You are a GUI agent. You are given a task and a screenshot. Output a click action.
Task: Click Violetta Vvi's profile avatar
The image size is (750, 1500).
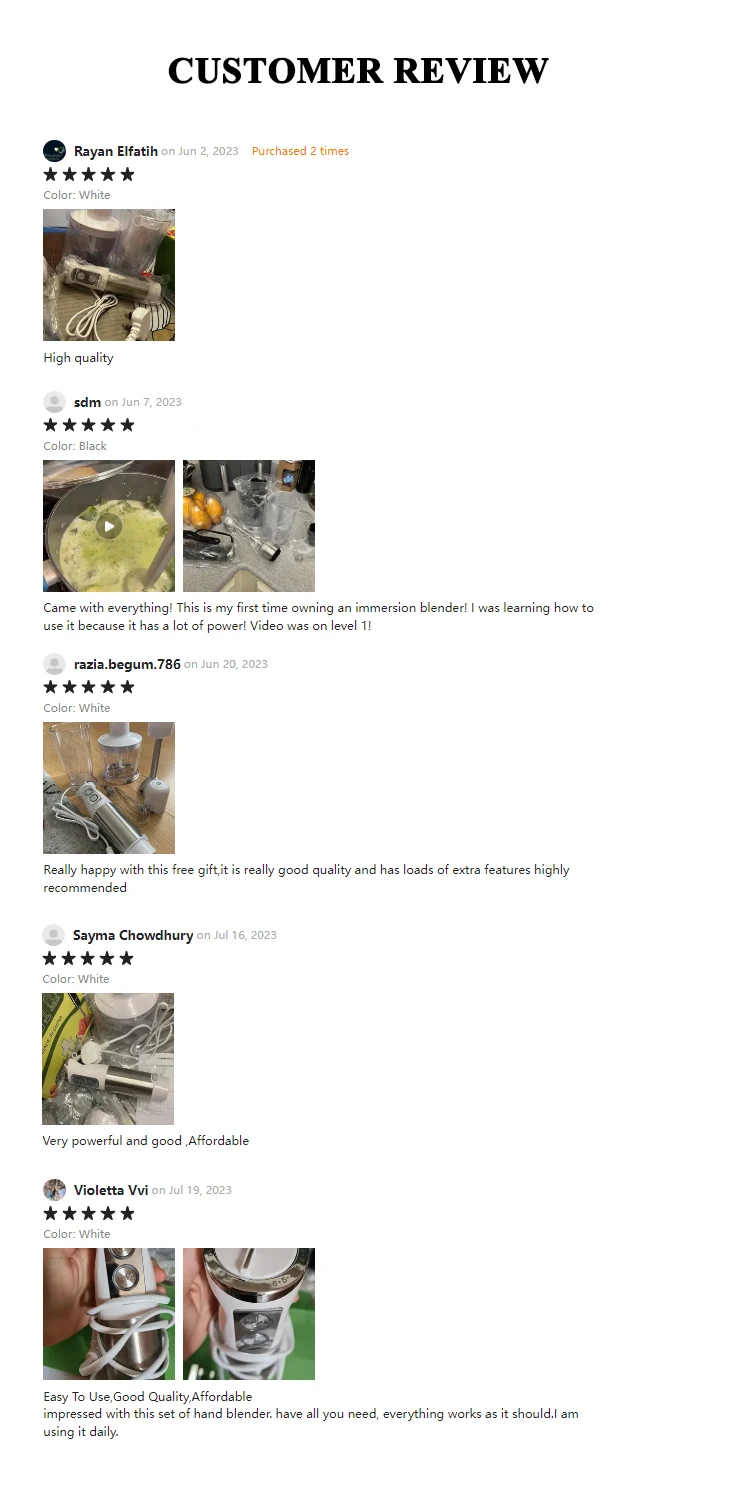(54, 1190)
